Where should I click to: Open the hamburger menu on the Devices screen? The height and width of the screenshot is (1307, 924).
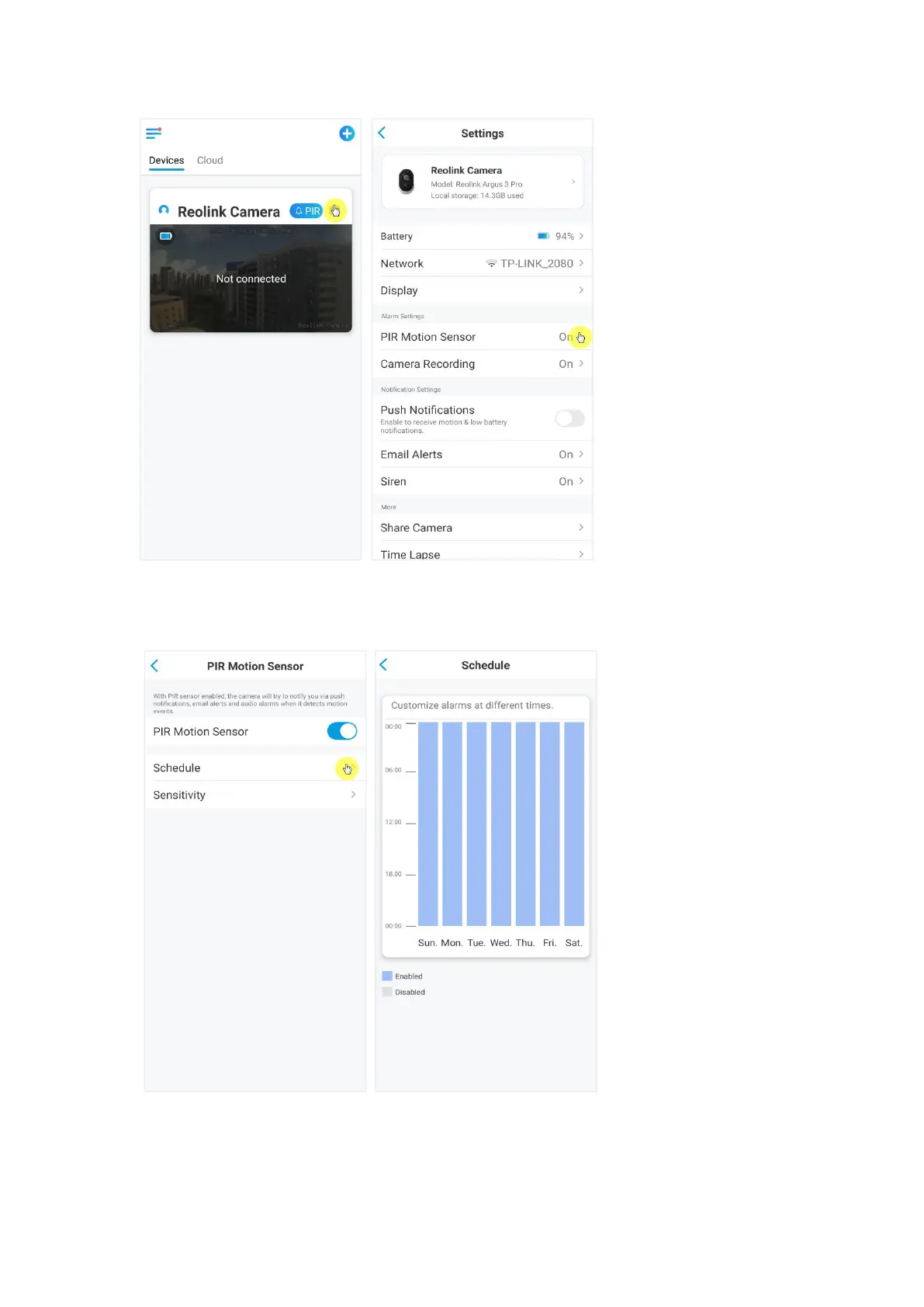click(154, 133)
